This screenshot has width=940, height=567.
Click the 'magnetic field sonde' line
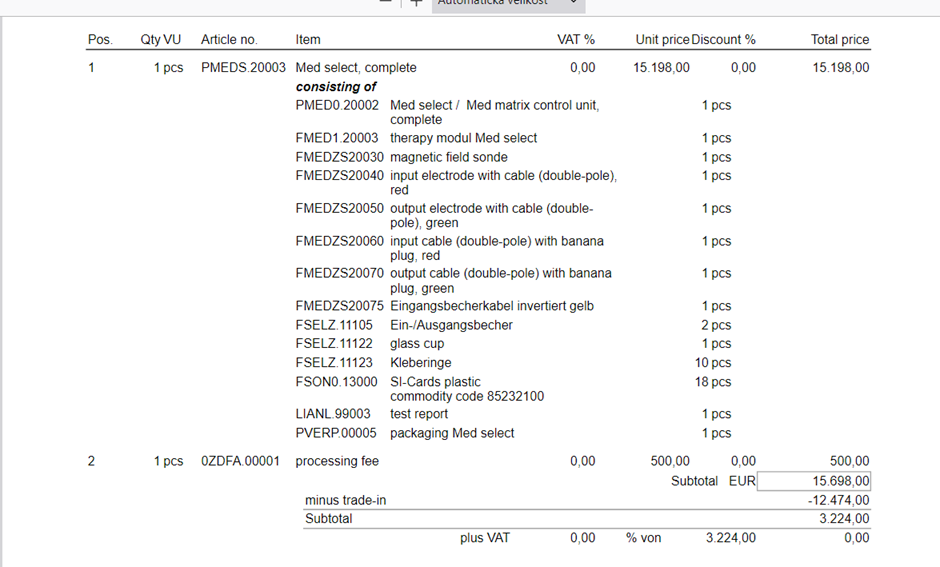pyautogui.click(x=448, y=157)
